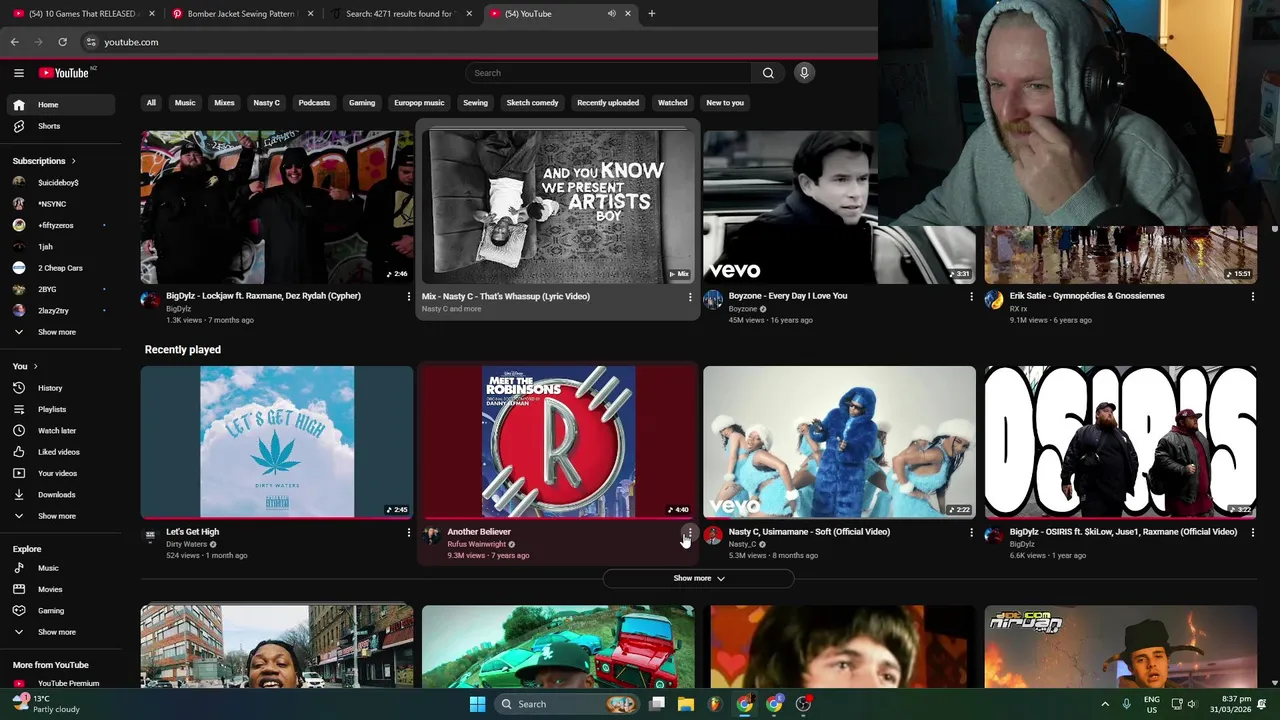
Task: Open more options for Erik Satie video
Action: pyautogui.click(x=1252, y=297)
